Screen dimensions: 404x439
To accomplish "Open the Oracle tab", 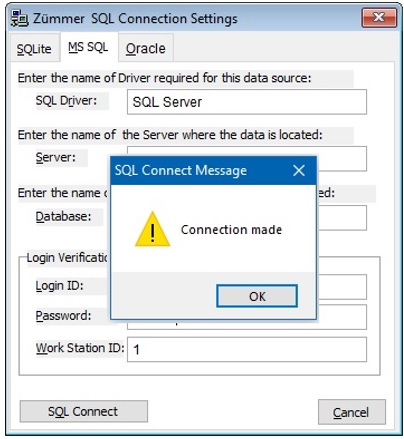I will coord(146,48).
